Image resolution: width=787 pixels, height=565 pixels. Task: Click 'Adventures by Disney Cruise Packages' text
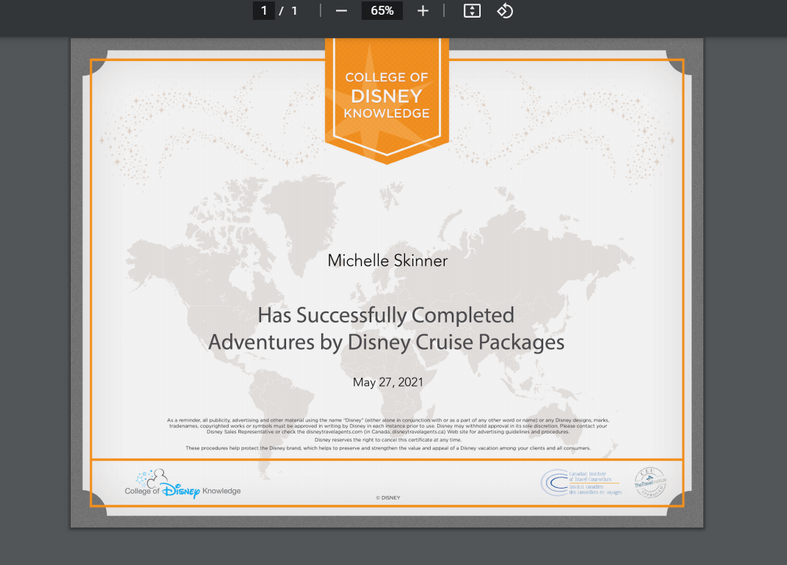pos(386,343)
